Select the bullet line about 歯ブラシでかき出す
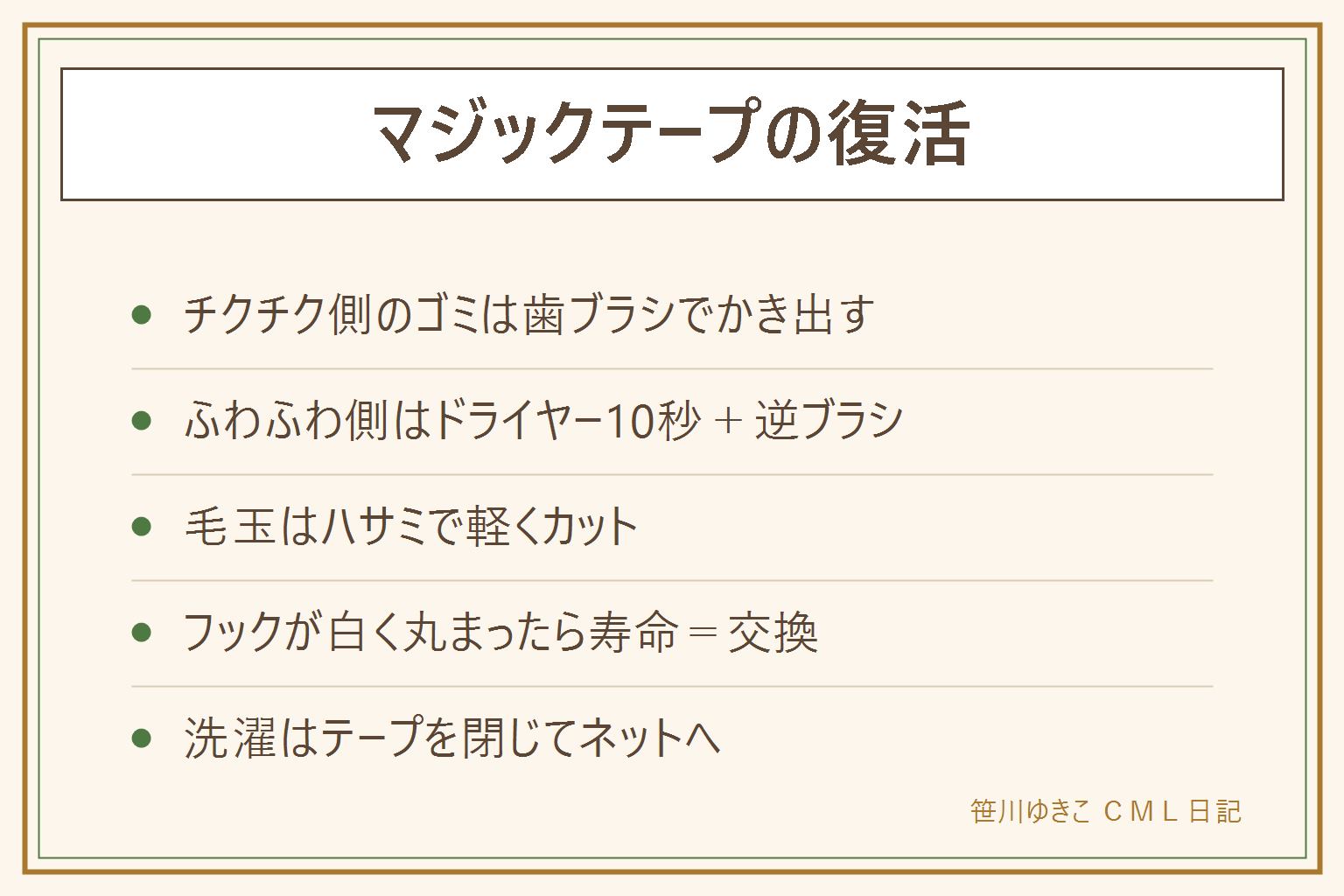This screenshot has width=1344, height=896. click(x=528, y=315)
